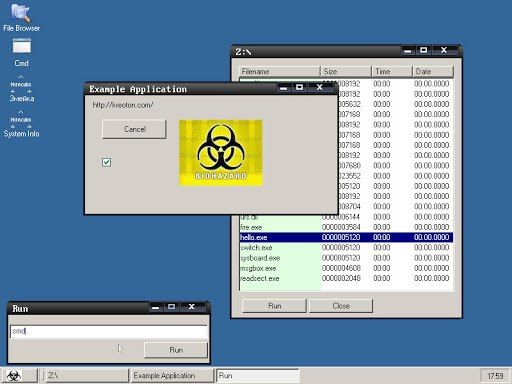Maximize the Z:\ window
This screenshot has width=512, height=384.
[x=423, y=51]
